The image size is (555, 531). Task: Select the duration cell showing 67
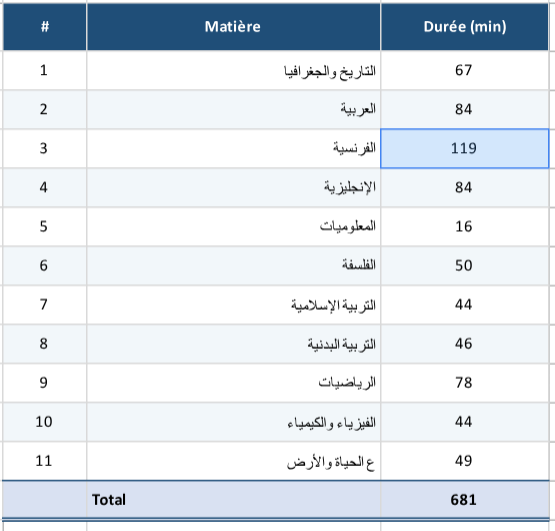(x=465, y=70)
